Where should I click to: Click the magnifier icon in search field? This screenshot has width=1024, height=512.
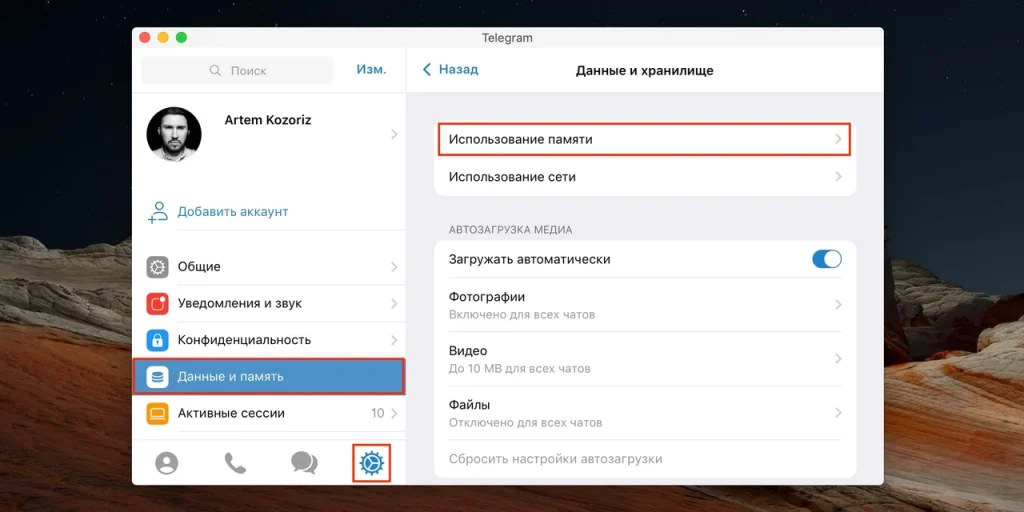[215, 71]
